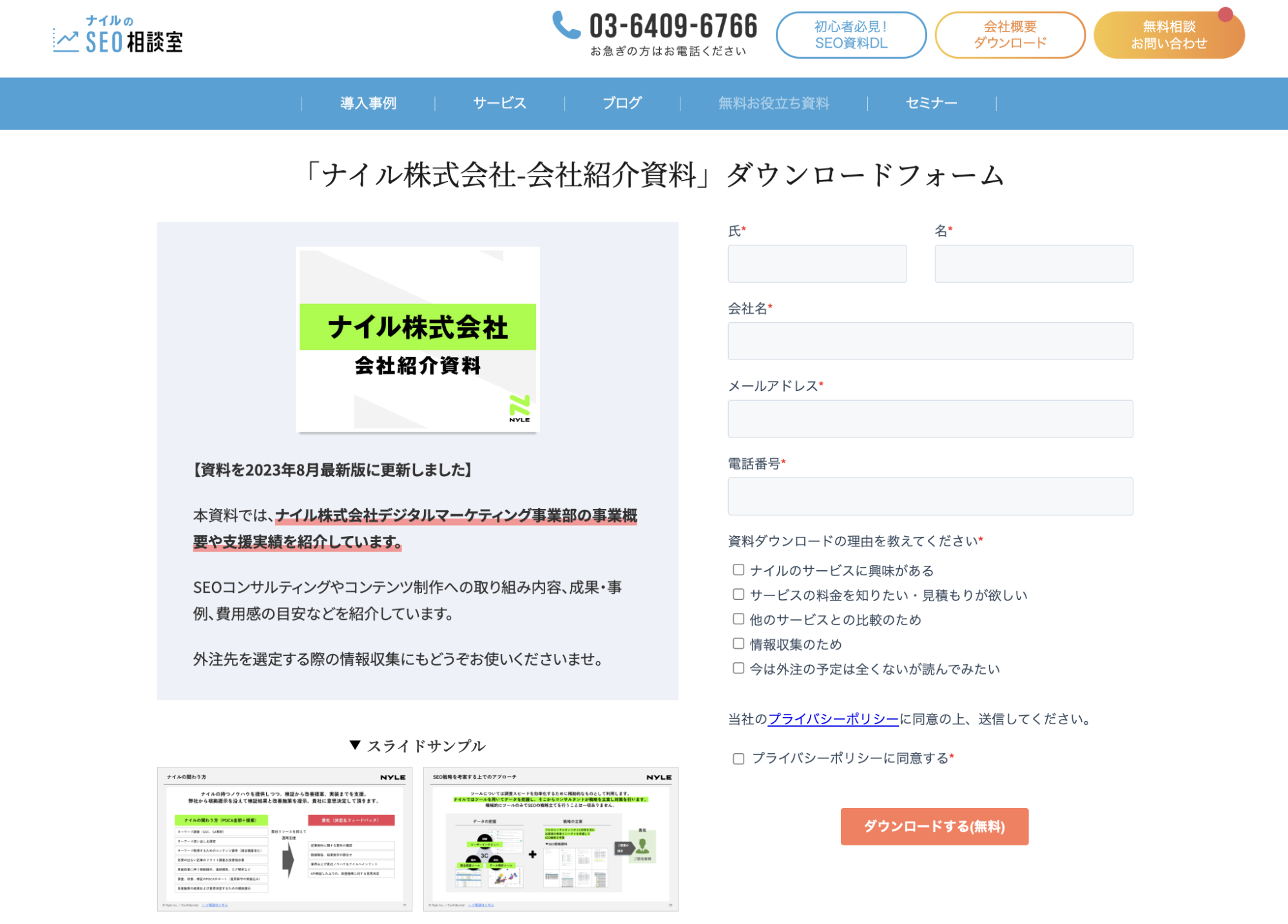
Task: Open 無料お役立ち資料 in the navigation bar
Action: [x=773, y=103]
